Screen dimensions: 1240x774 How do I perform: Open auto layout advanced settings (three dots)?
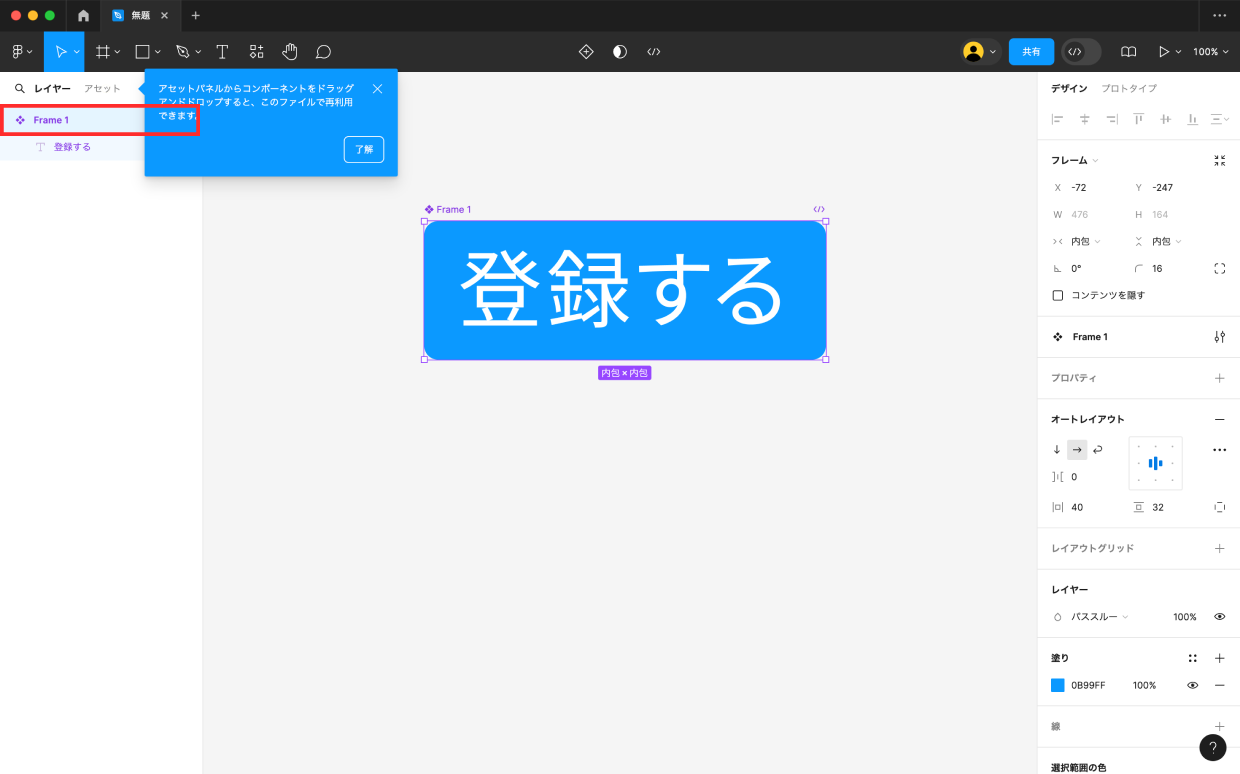pos(1219,450)
